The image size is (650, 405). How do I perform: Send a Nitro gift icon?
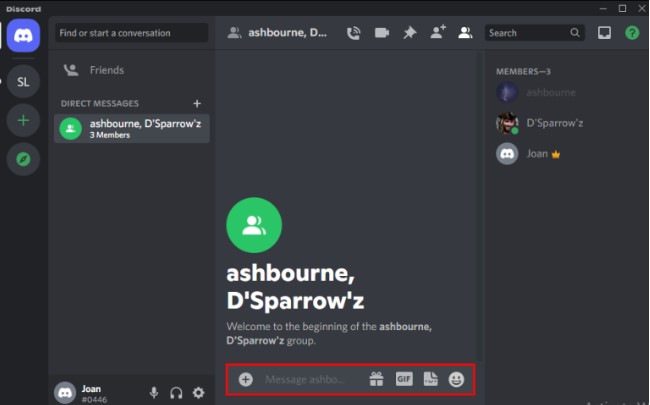[376, 379]
